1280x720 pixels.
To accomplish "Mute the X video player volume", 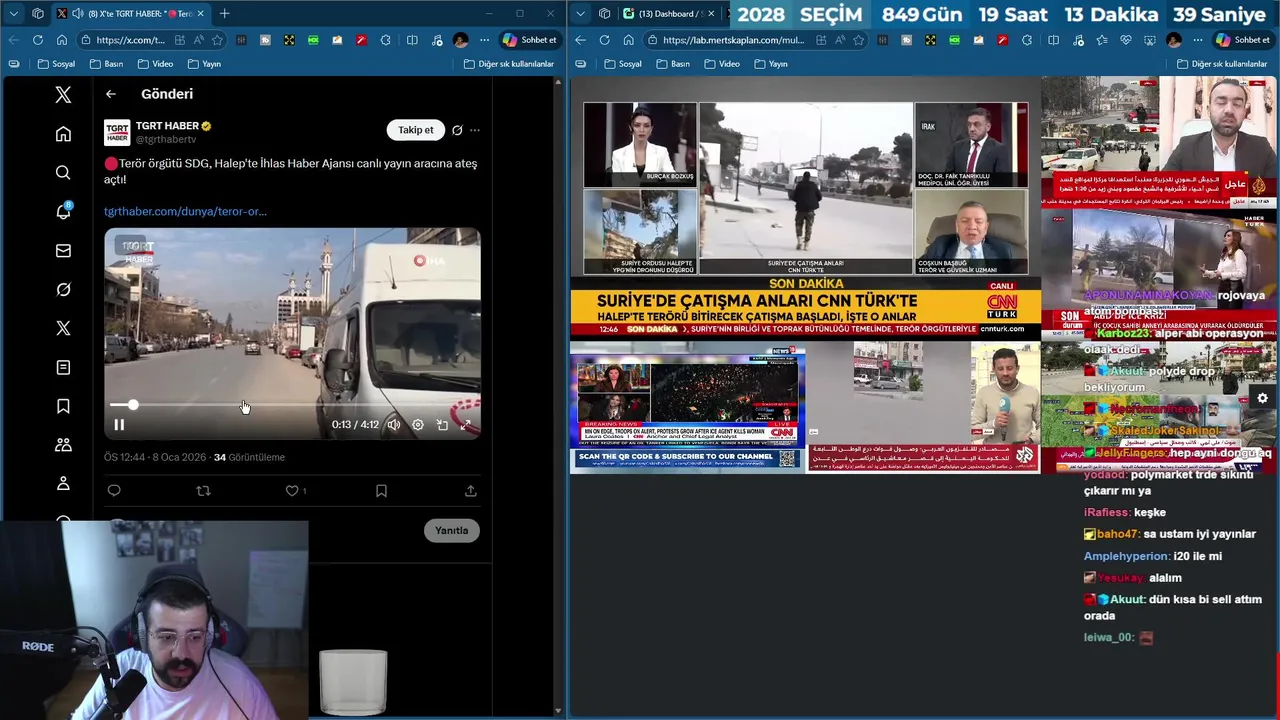I will pyautogui.click(x=394, y=425).
